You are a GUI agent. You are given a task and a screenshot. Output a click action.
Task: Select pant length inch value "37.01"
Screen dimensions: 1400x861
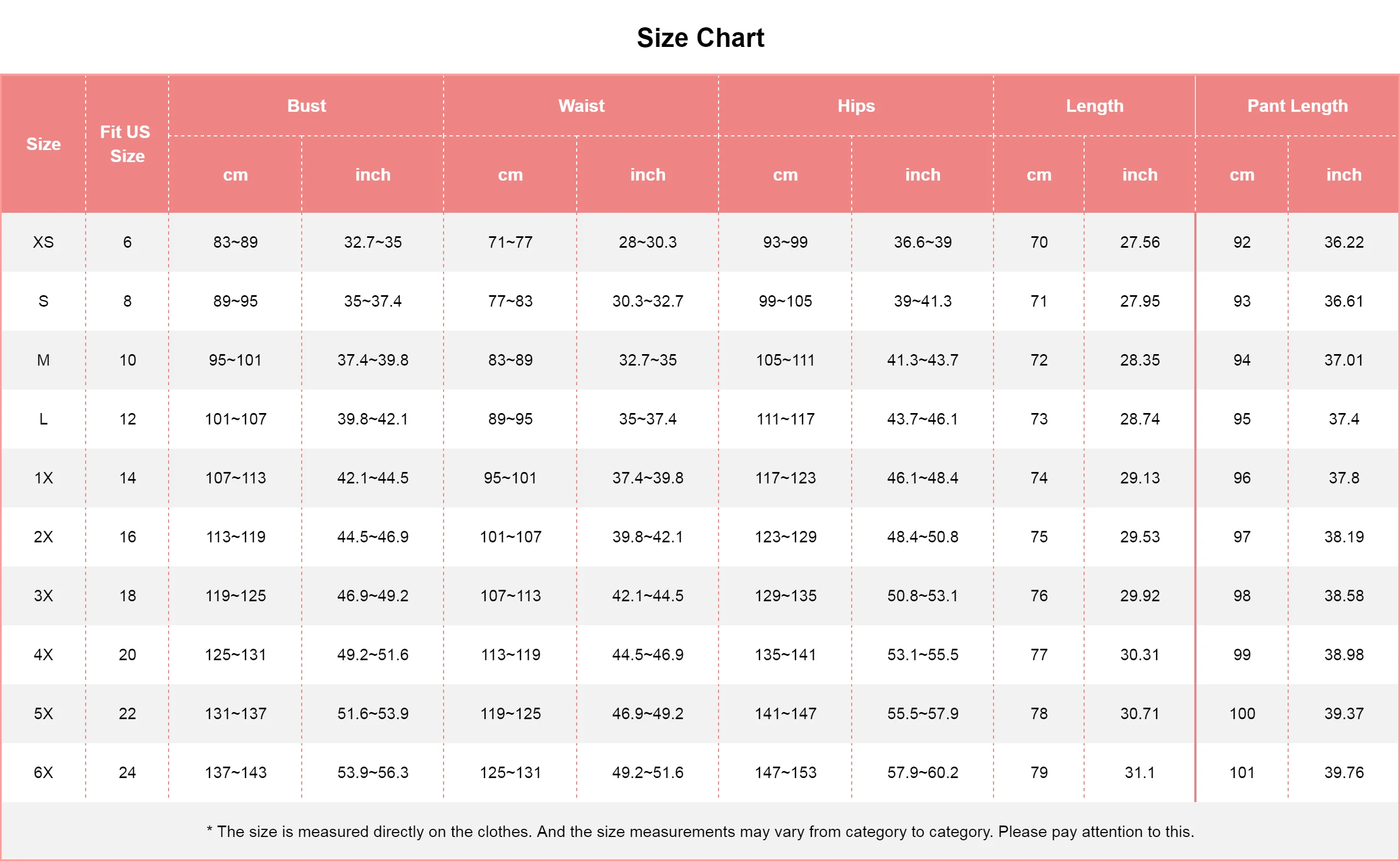click(1344, 361)
